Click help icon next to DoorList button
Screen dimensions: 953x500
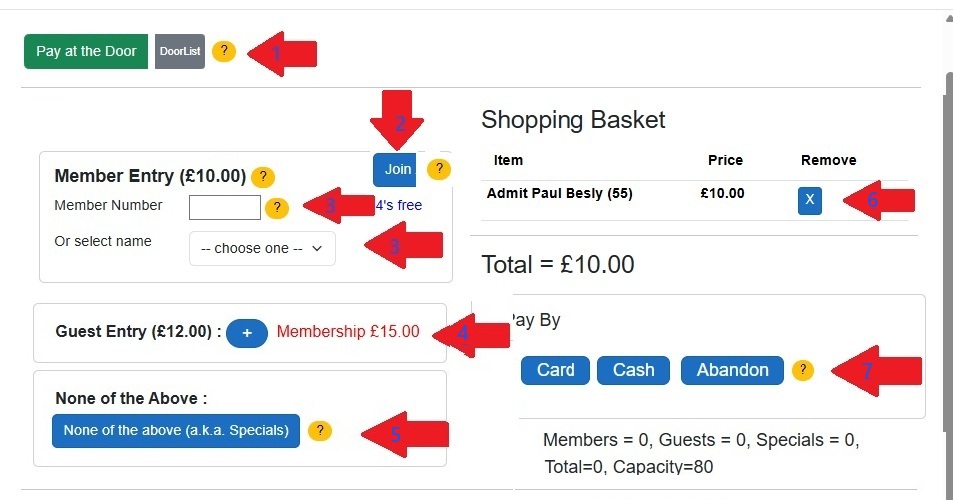click(x=224, y=51)
